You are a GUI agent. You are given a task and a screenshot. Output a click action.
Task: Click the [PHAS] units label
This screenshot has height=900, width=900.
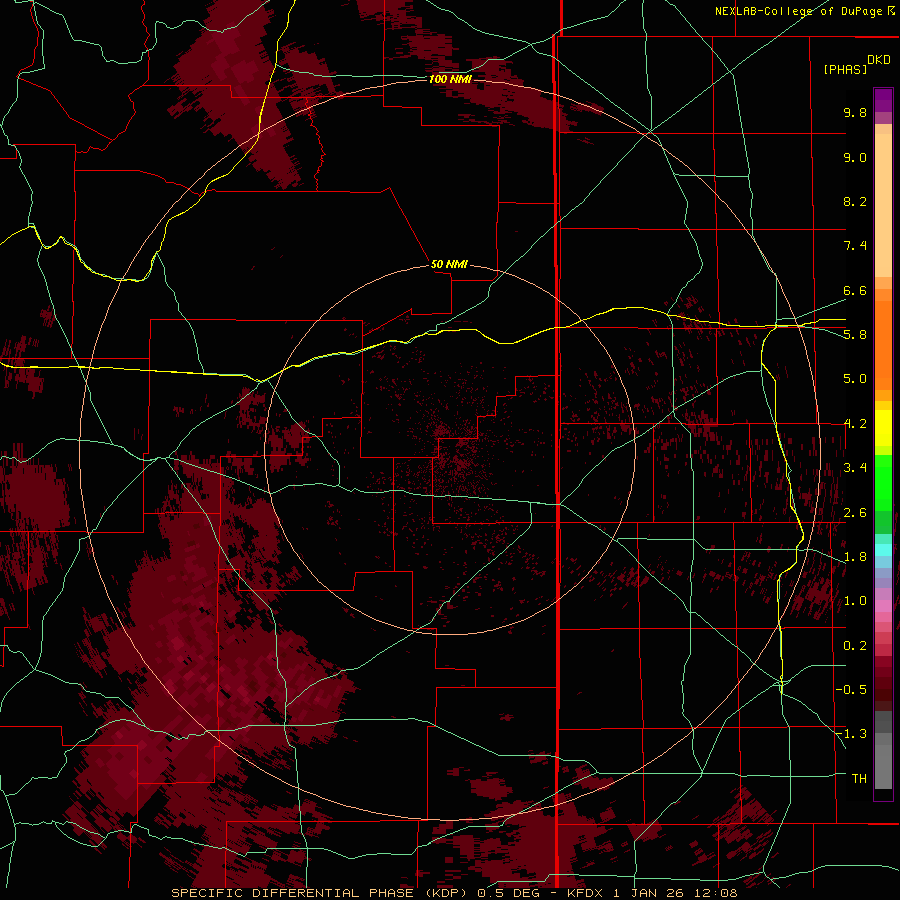845,69
